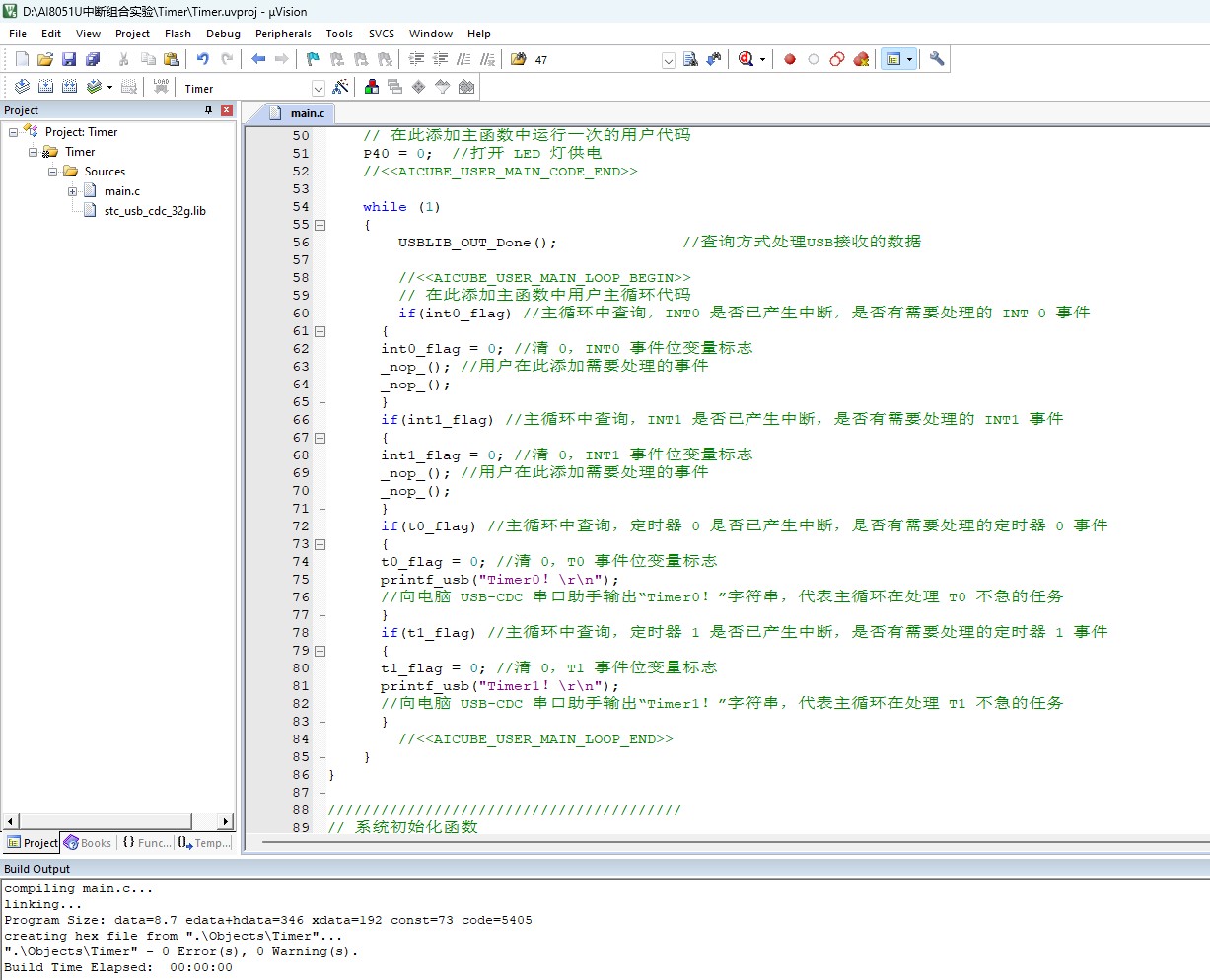Indent the selected lines
Image resolution: width=1210 pixels, height=980 pixels.
click(x=416, y=59)
